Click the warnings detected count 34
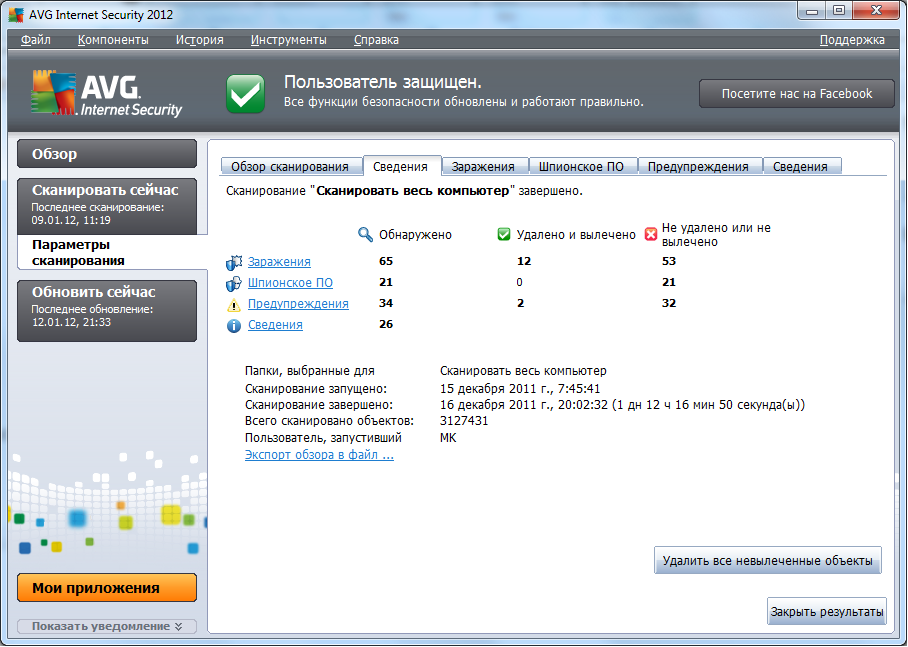 pos(386,303)
